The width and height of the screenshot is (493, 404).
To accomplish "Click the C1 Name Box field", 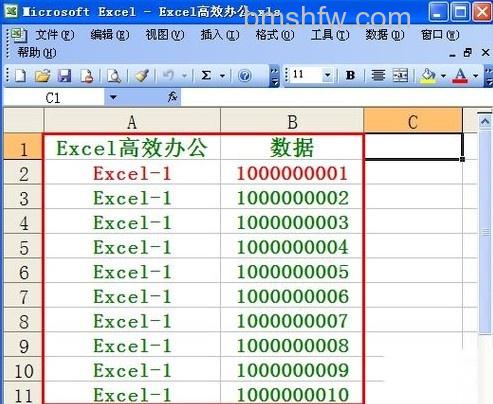I will [x=53, y=98].
